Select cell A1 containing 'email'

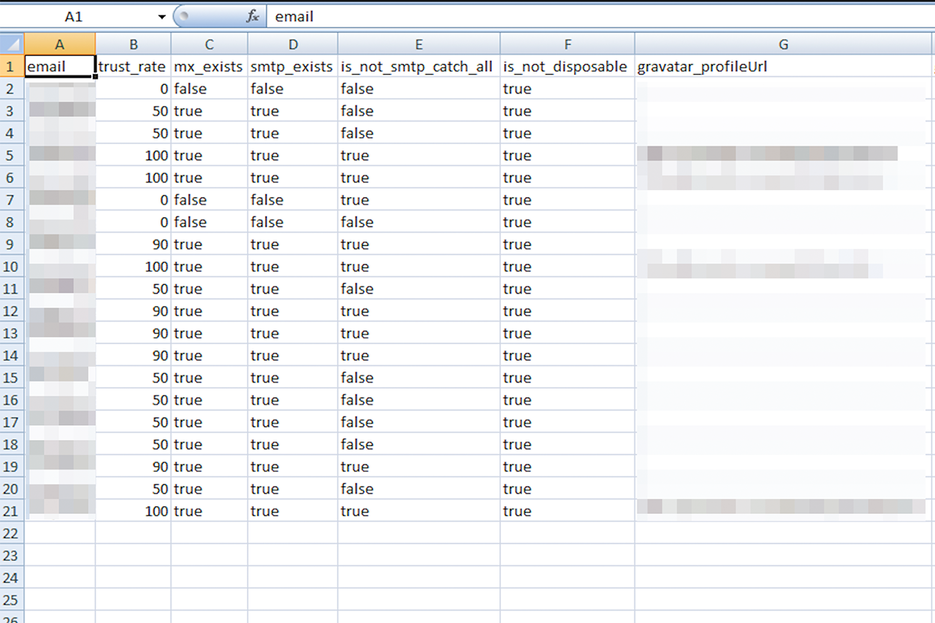[59, 66]
